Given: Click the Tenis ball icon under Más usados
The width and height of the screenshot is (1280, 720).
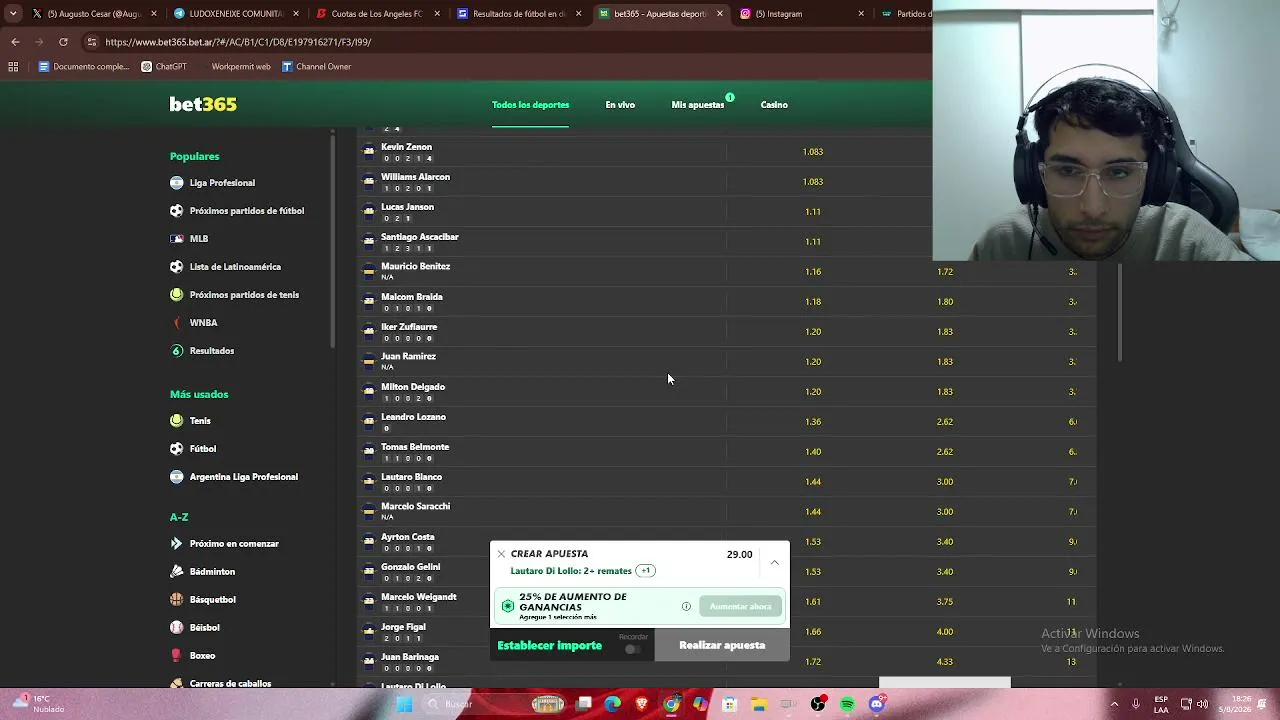Looking at the screenshot, I should [x=177, y=421].
